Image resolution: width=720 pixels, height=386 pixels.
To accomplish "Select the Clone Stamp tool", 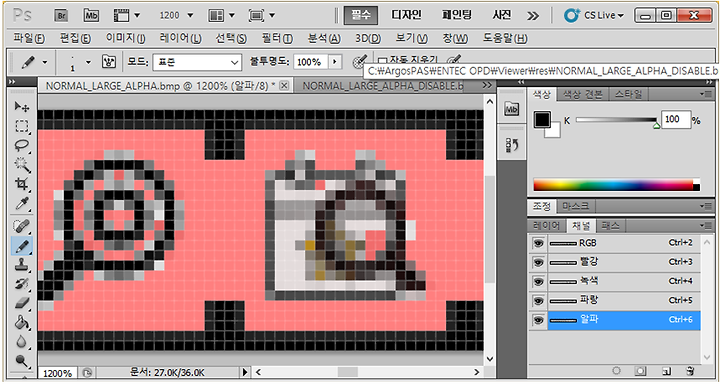I will [x=22, y=265].
